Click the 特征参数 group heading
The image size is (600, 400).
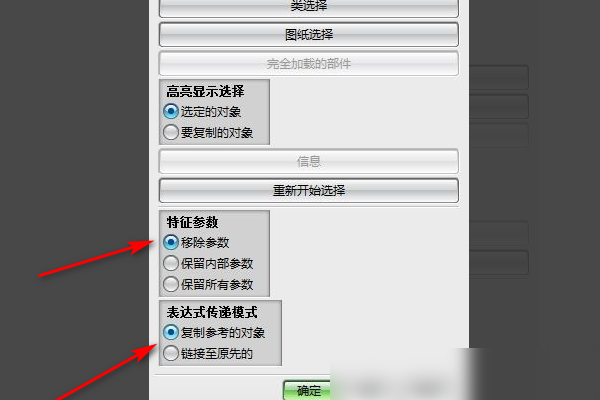click(192, 222)
